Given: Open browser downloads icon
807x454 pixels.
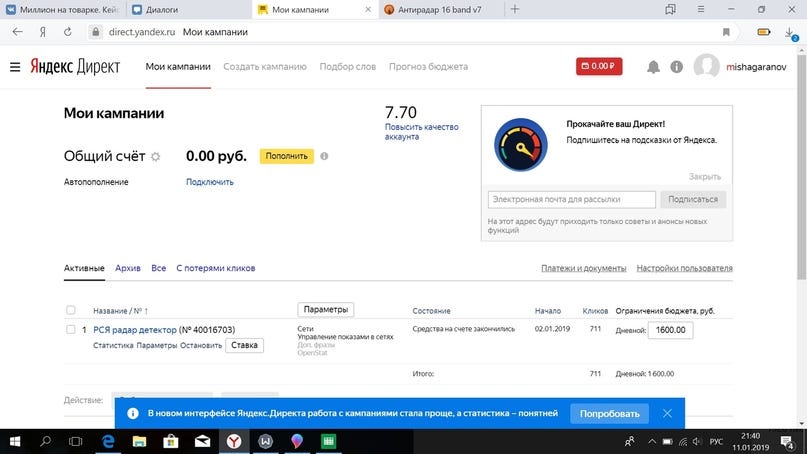Looking at the screenshot, I should tap(790, 33).
